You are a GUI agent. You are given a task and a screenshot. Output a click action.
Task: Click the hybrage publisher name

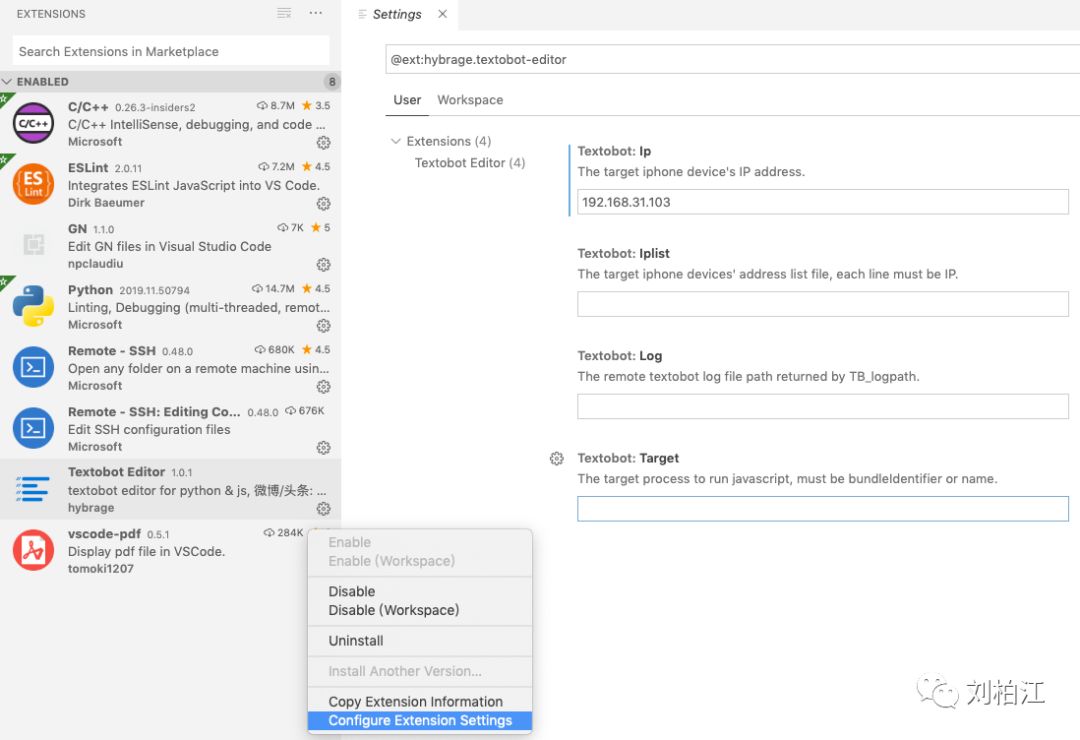pyautogui.click(x=91, y=508)
